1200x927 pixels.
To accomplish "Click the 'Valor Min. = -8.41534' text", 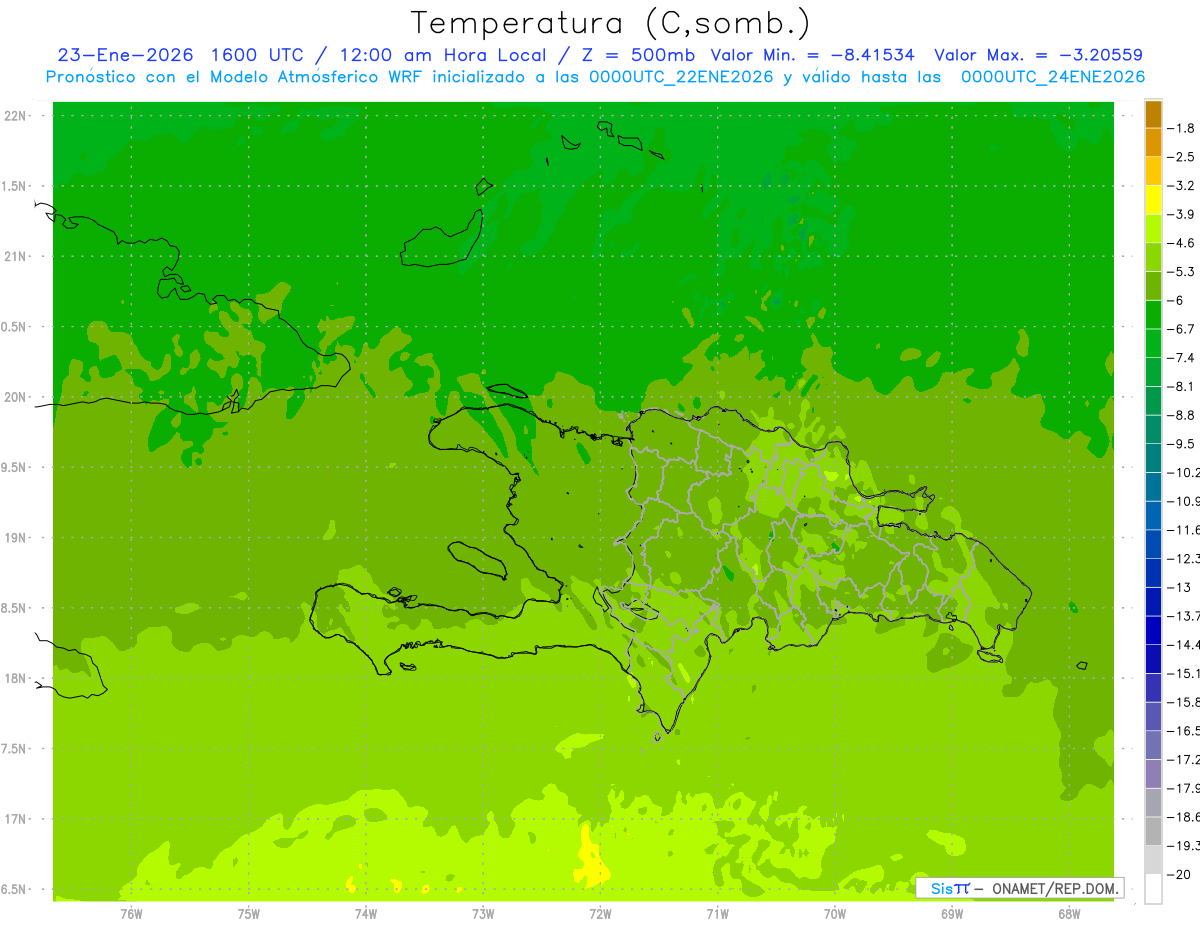I will point(812,55).
